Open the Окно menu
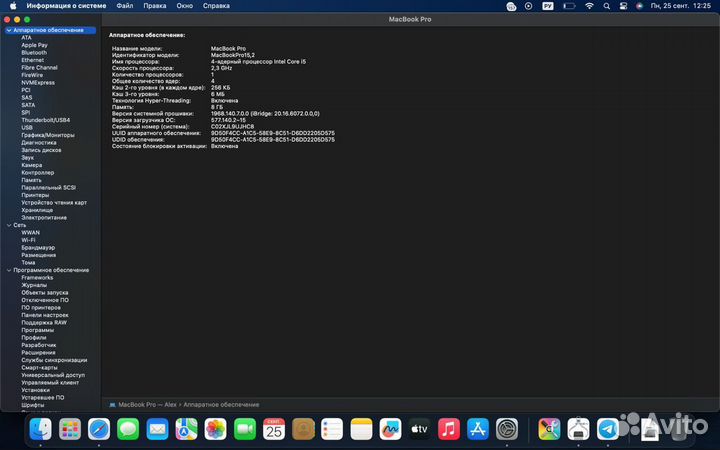 [x=185, y=6]
